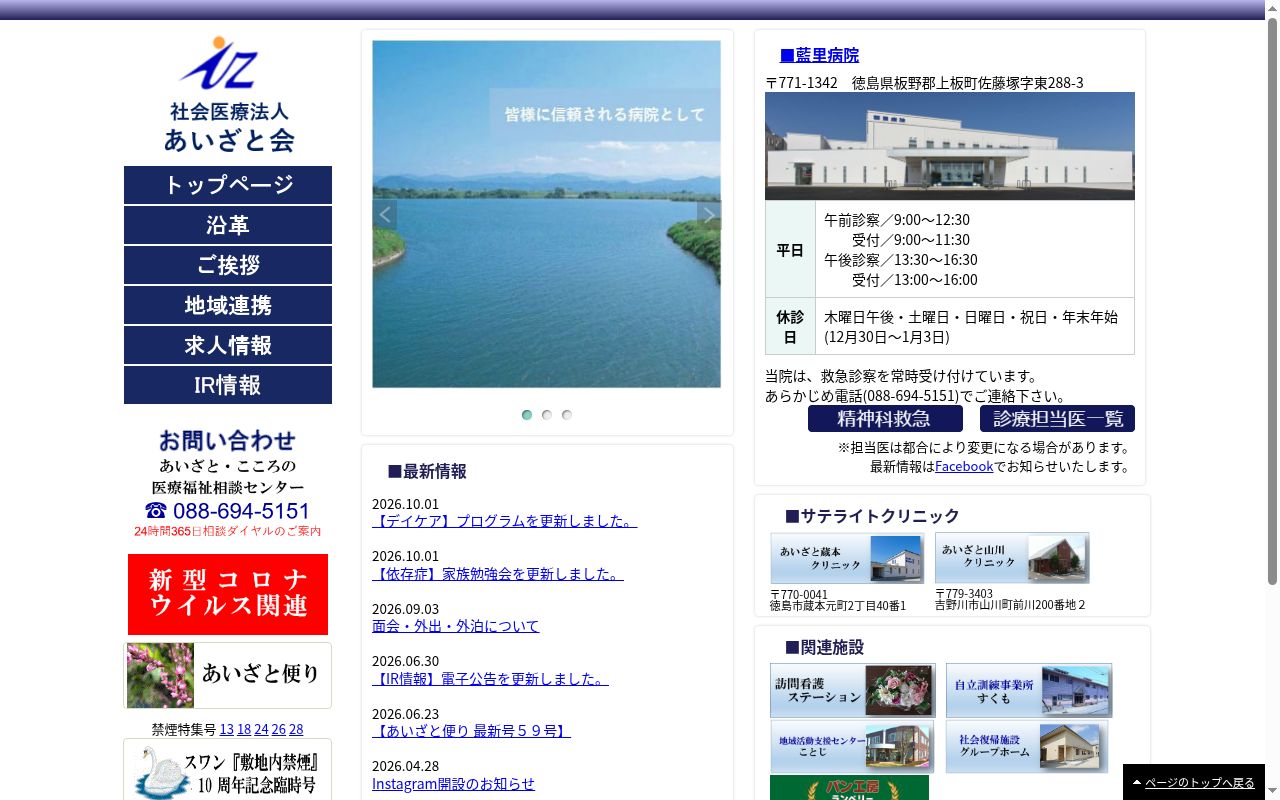Open Instagram開設のお知らせ link
The height and width of the screenshot is (800, 1280).
453,784
